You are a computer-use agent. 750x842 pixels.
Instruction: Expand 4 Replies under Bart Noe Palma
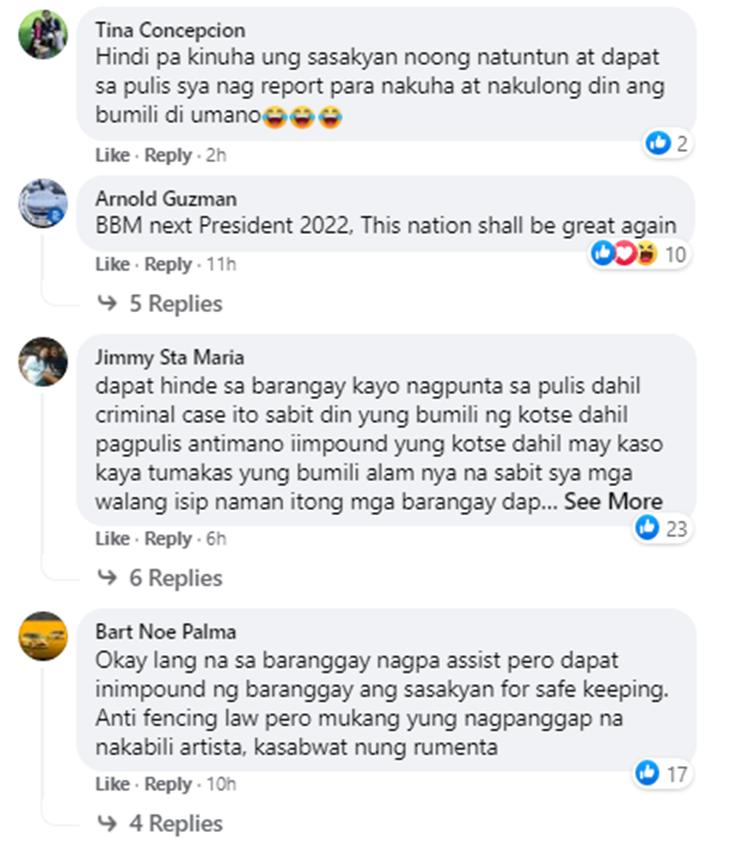159,823
